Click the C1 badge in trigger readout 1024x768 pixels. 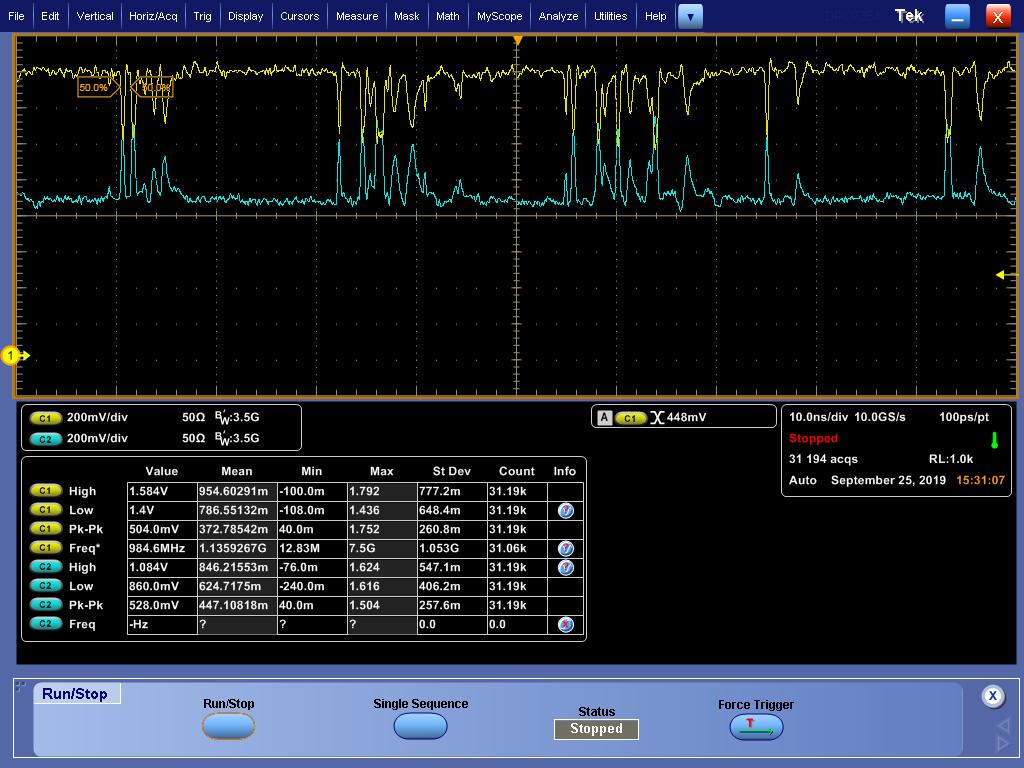tap(630, 417)
